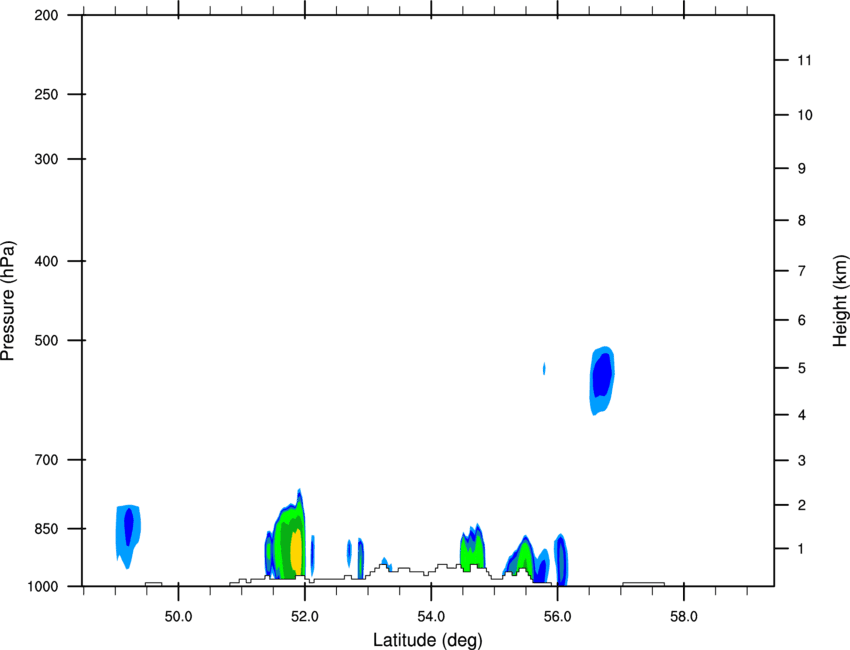850x650 pixels.
Task: Click pressure tick label 1000
Action: point(43,586)
